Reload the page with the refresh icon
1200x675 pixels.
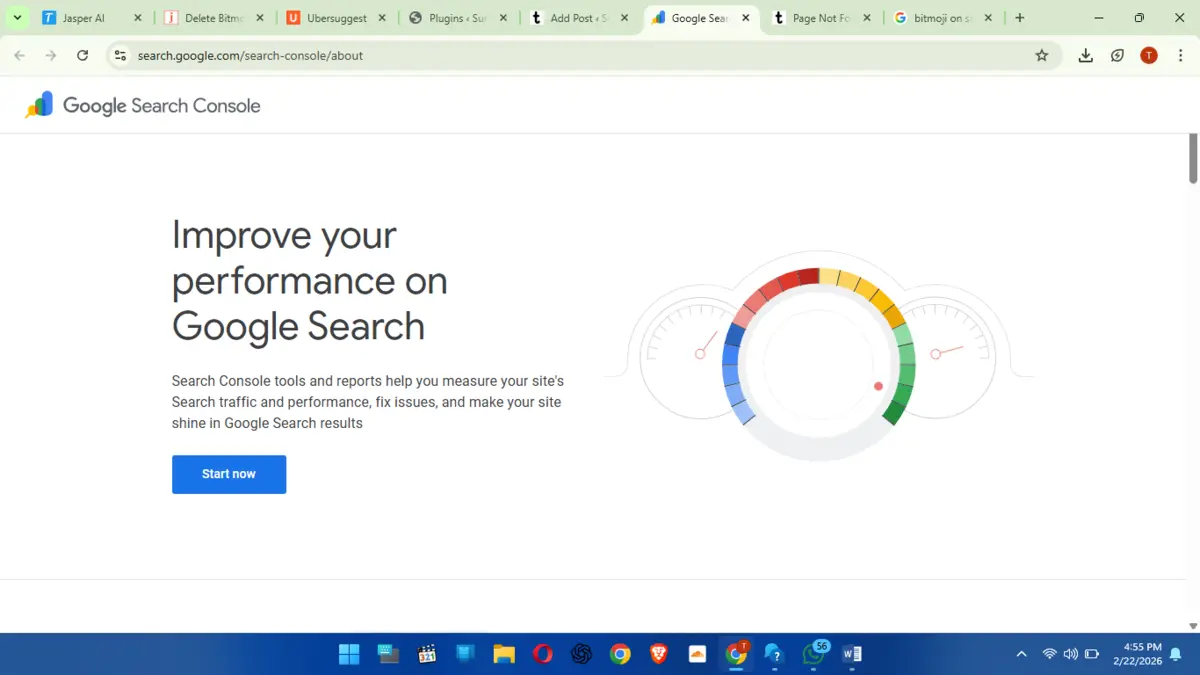coord(83,56)
